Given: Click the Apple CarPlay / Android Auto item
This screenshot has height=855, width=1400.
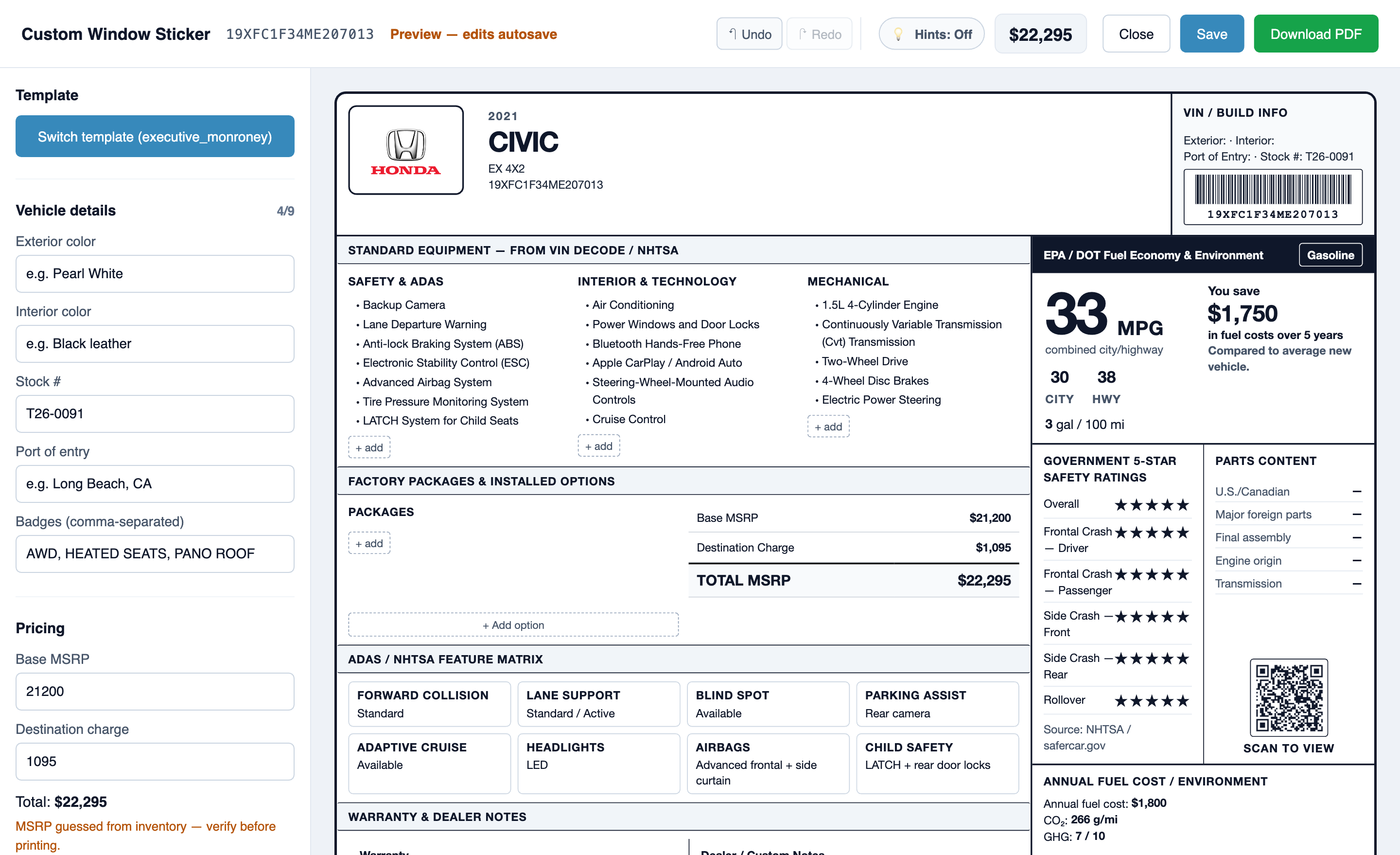Looking at the screenshot, I should (666, 363).
